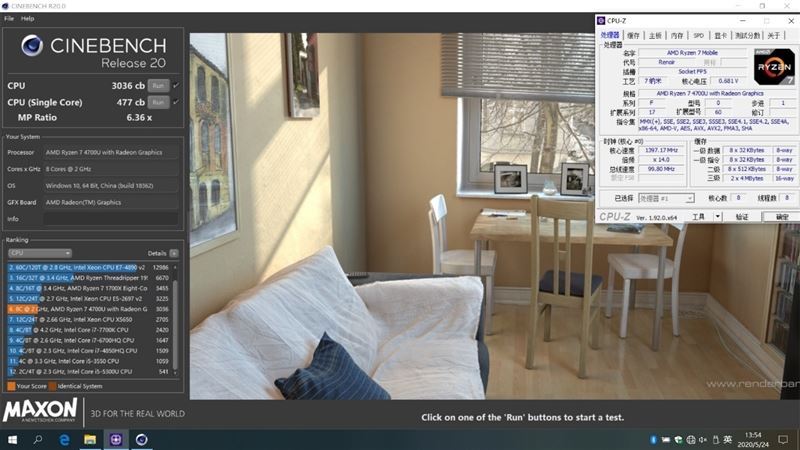Click the Ryzen 7 logo in CPU-Z
The image size is (800, 450).
(x=774, y=67)
